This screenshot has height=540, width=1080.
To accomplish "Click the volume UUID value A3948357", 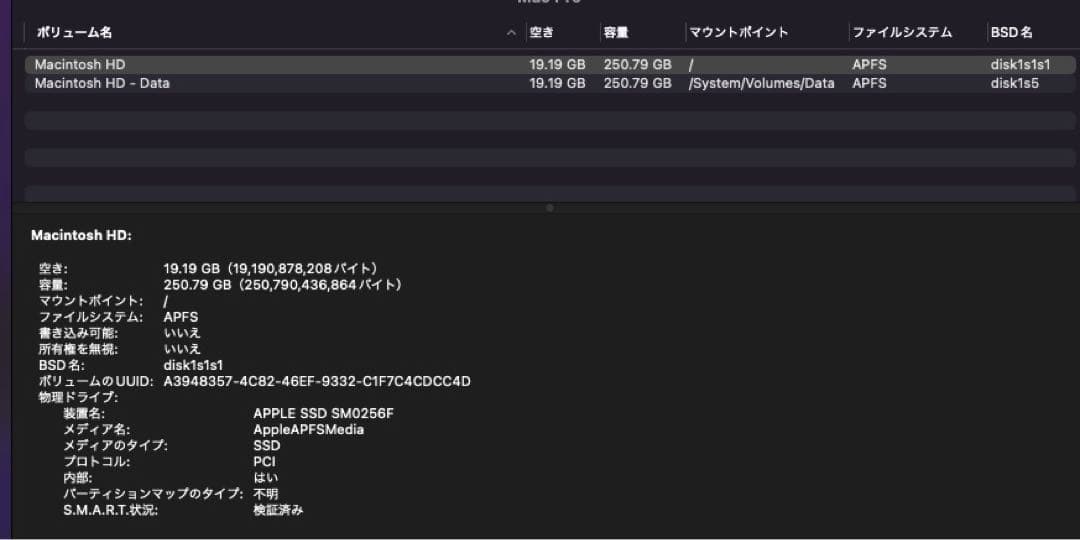I will pos(318,382).
